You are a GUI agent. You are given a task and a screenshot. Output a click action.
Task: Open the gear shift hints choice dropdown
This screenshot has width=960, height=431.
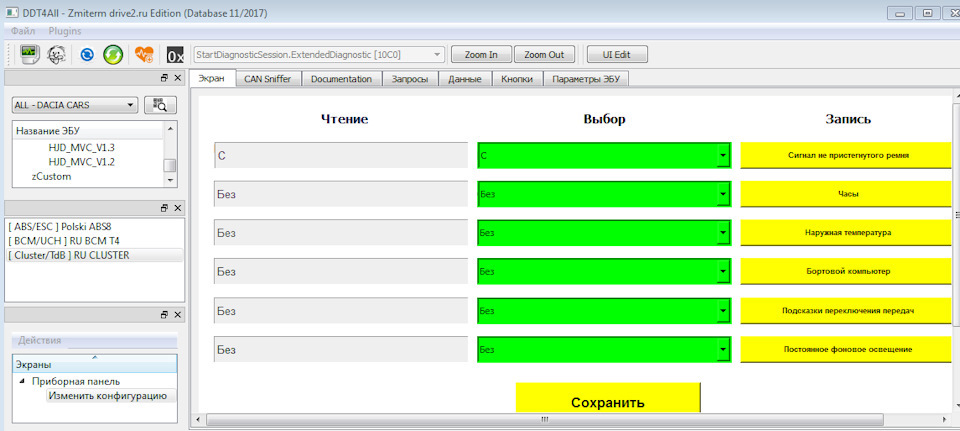pos(724,311)
